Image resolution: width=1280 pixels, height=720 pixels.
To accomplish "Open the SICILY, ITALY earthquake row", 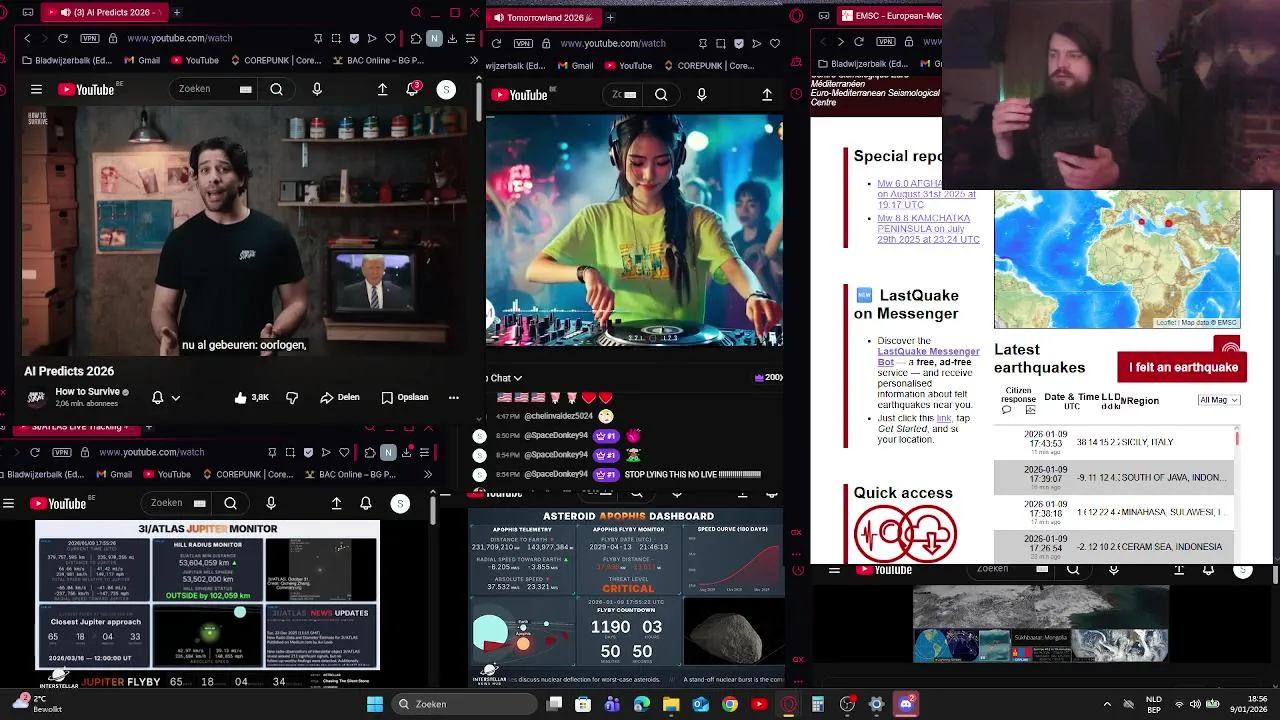I will 1113,442.
